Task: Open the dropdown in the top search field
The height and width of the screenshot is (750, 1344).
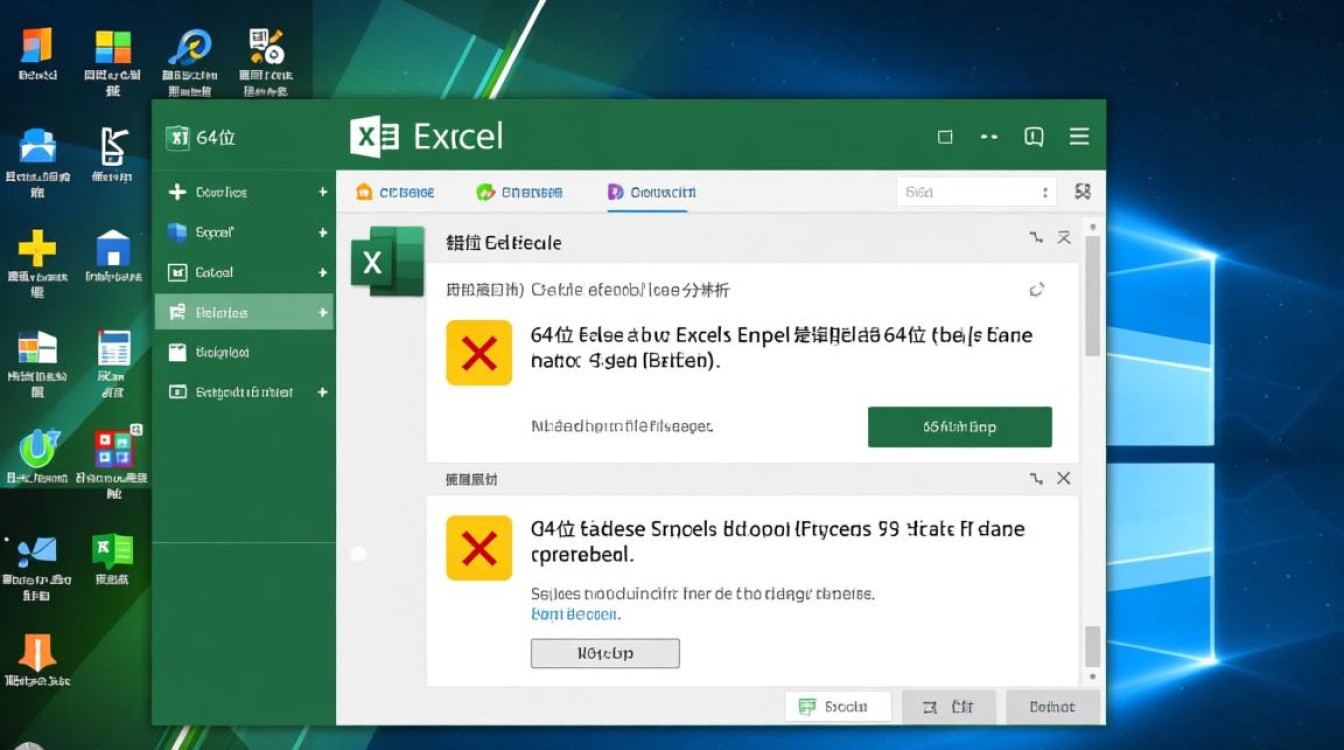Action: click(x=1045, y=192)
